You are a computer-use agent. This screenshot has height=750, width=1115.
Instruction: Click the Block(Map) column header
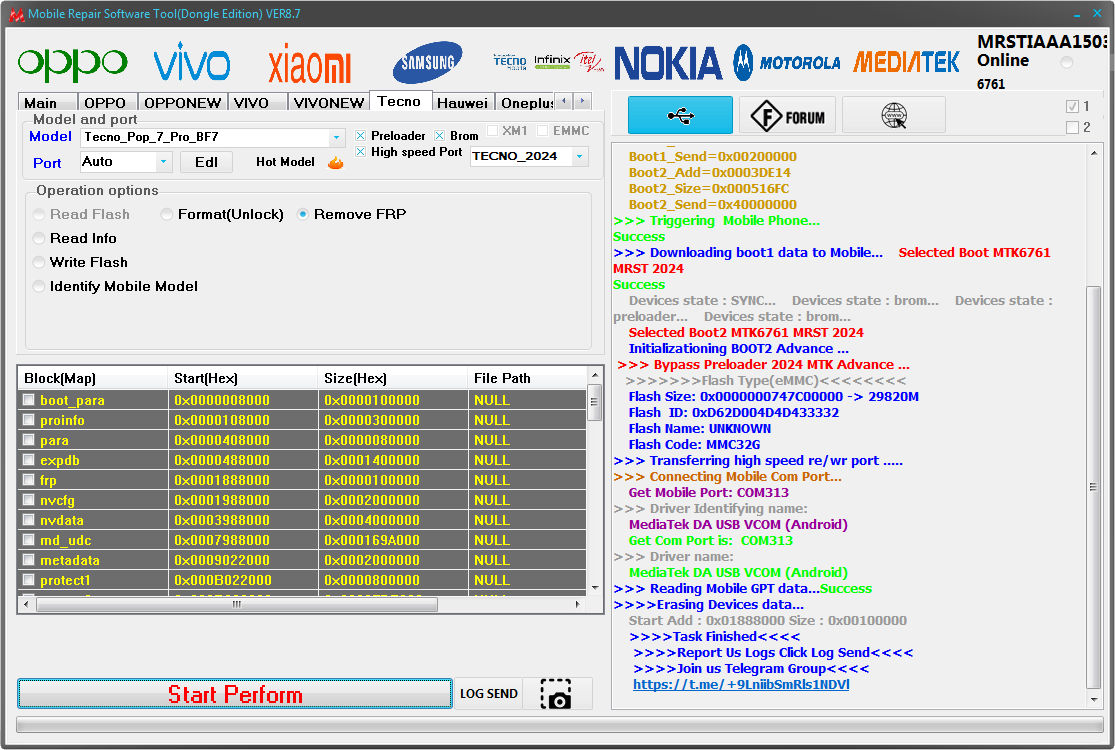coord(92,378)
